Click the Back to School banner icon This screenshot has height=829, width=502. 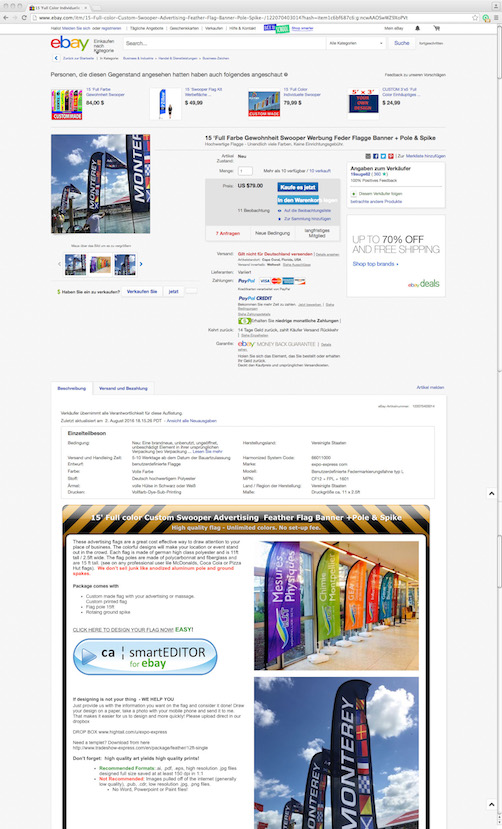tap(276, 28)
